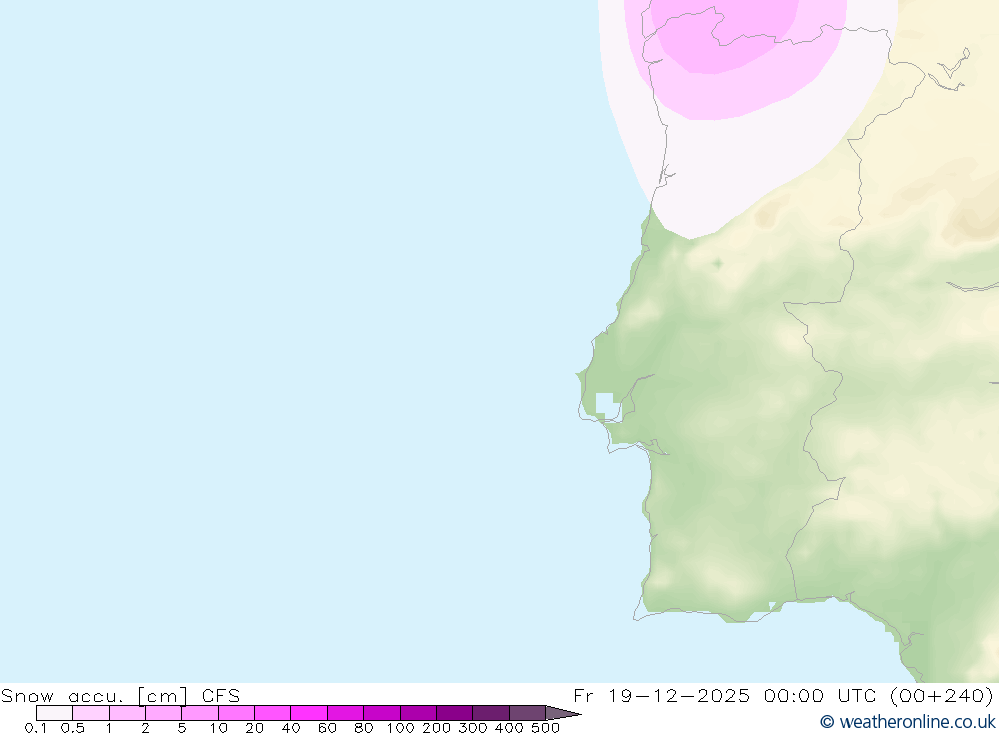Click the 'Snow accu. [cm] CFS' title
Viewport: 1000px width, 733px height.
pyautogui.click(x=121, y=695)
